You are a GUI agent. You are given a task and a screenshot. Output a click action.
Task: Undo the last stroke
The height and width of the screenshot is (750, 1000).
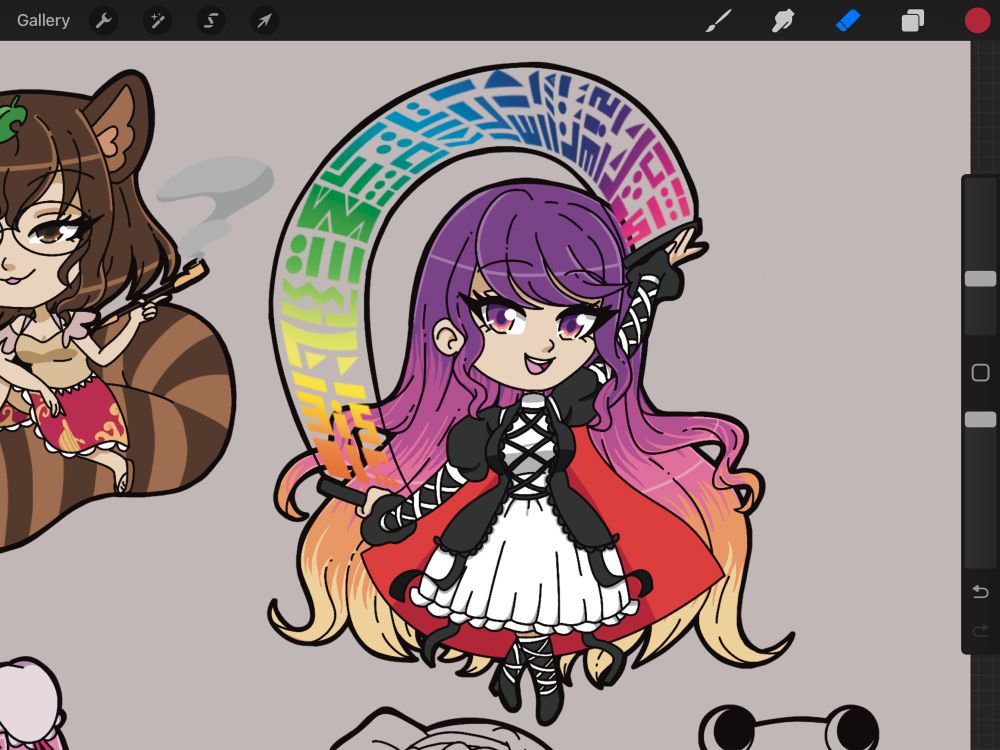pyautogui.click(x=980, y=592)
